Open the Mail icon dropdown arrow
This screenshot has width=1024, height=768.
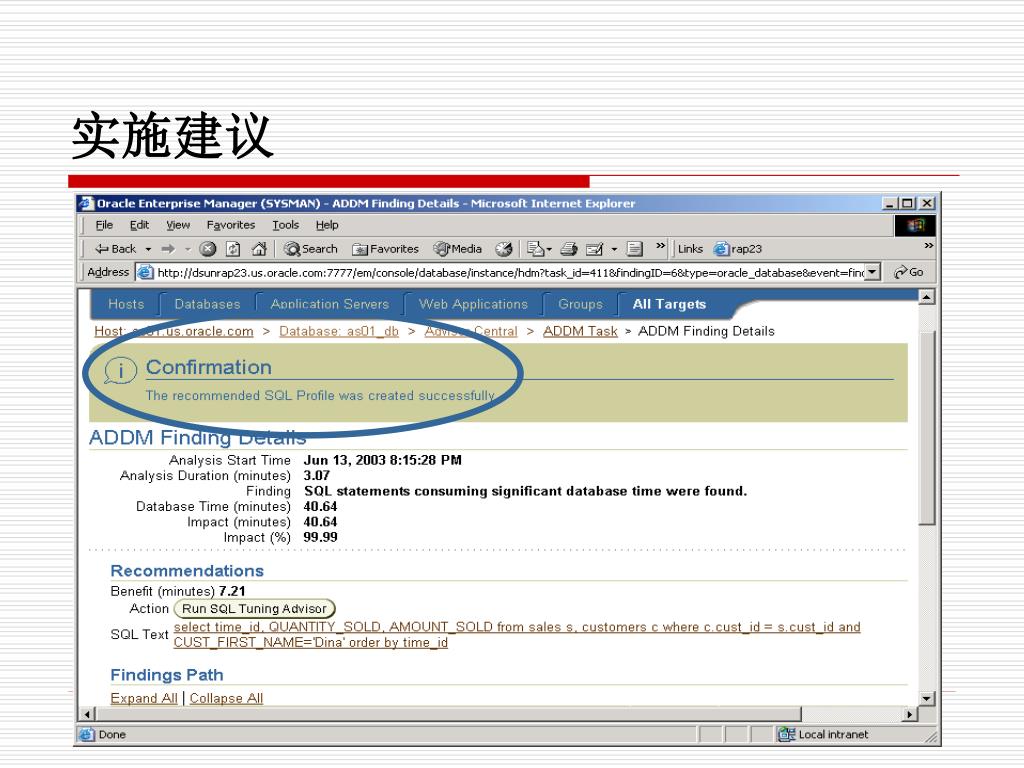549,249
